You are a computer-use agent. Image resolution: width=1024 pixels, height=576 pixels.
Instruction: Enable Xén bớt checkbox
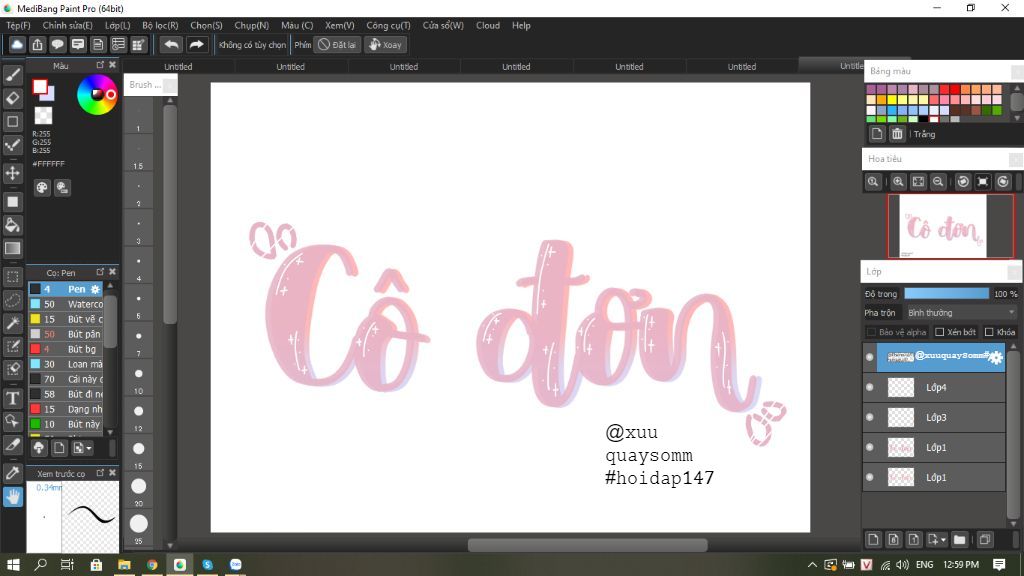point(940,332)
